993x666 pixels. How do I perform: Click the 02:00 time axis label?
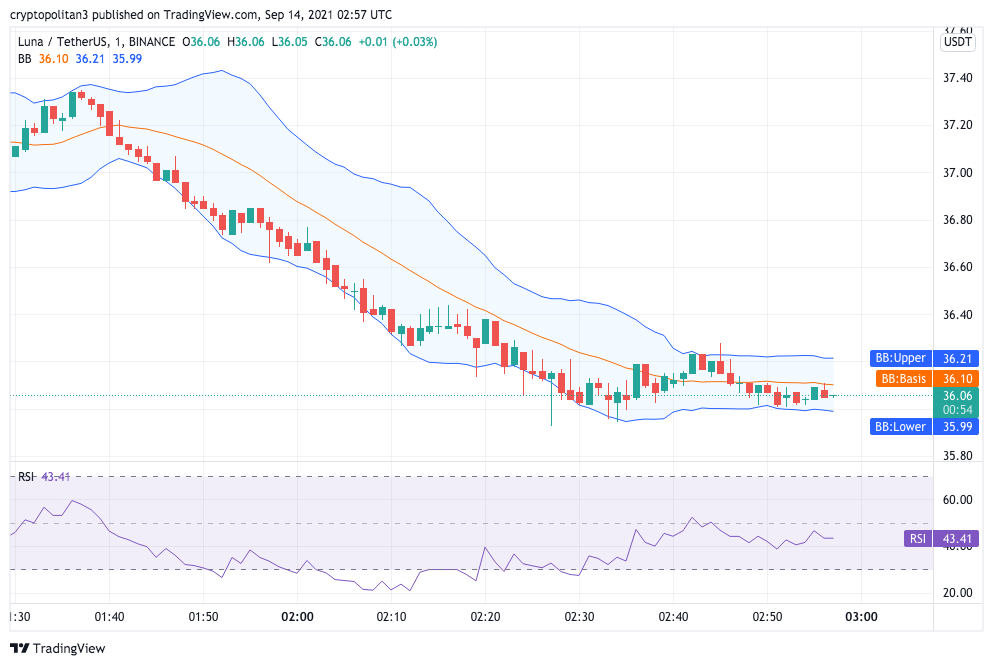click(x=297, y=617)
